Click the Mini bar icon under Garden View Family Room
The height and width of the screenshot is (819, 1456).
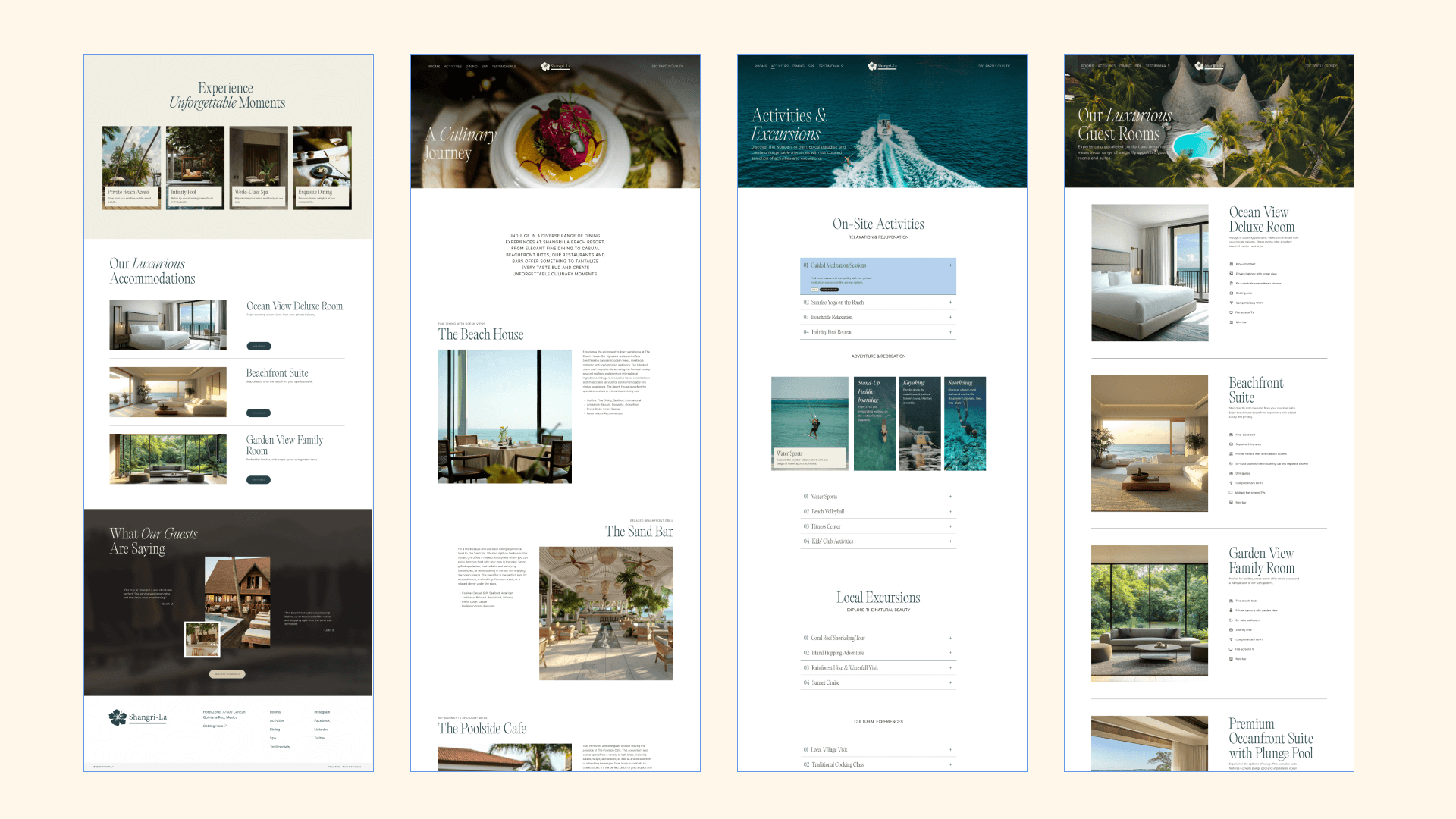(1231, 659)
